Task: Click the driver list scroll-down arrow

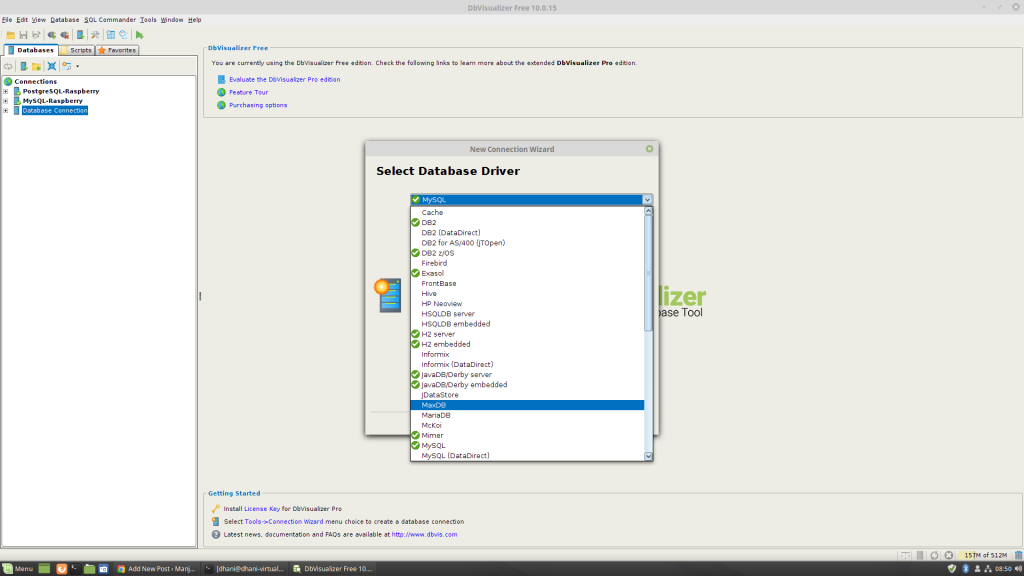Action: click(648, 456)
